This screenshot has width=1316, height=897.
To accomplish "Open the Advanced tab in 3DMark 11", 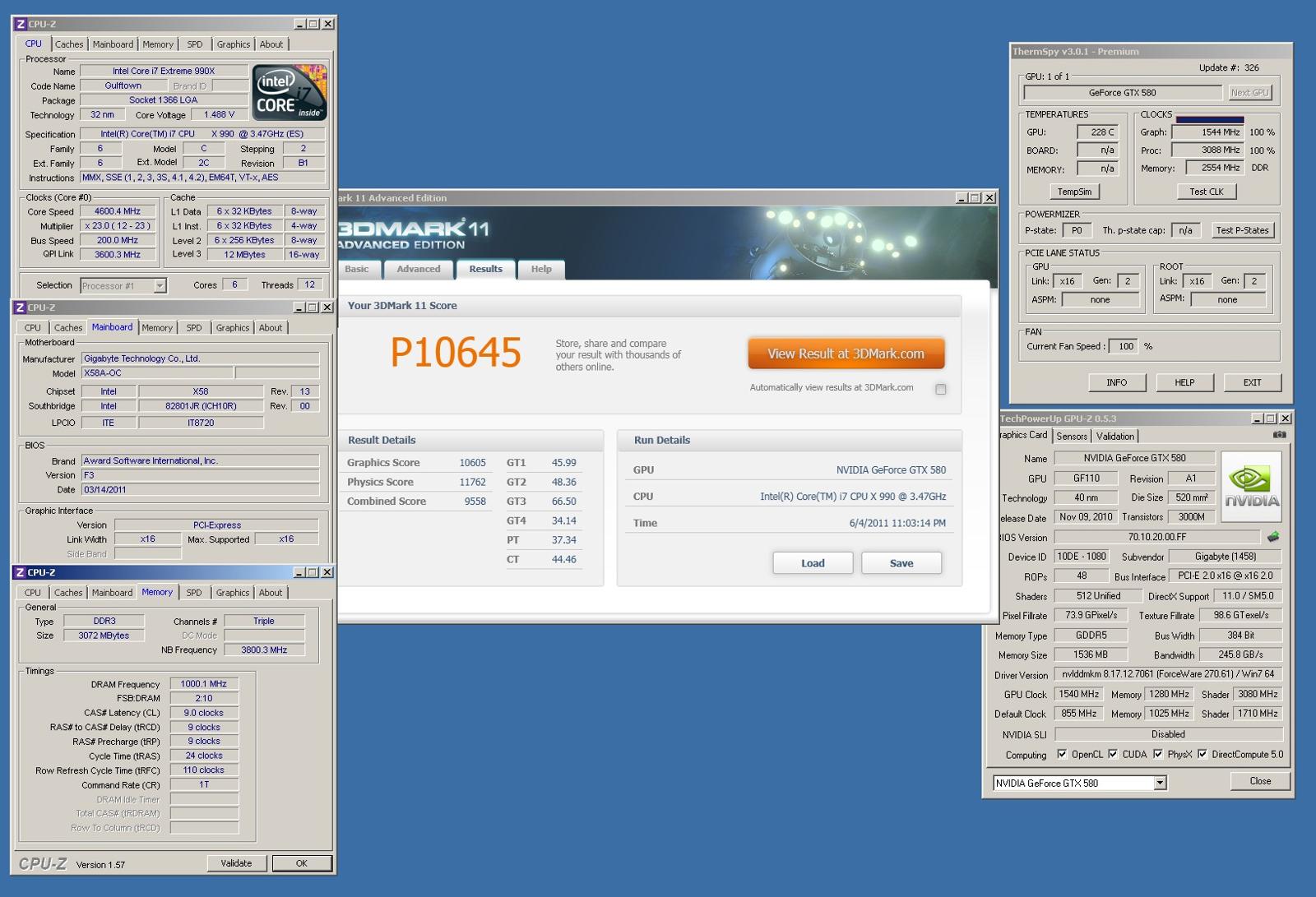I will (419, 269).
